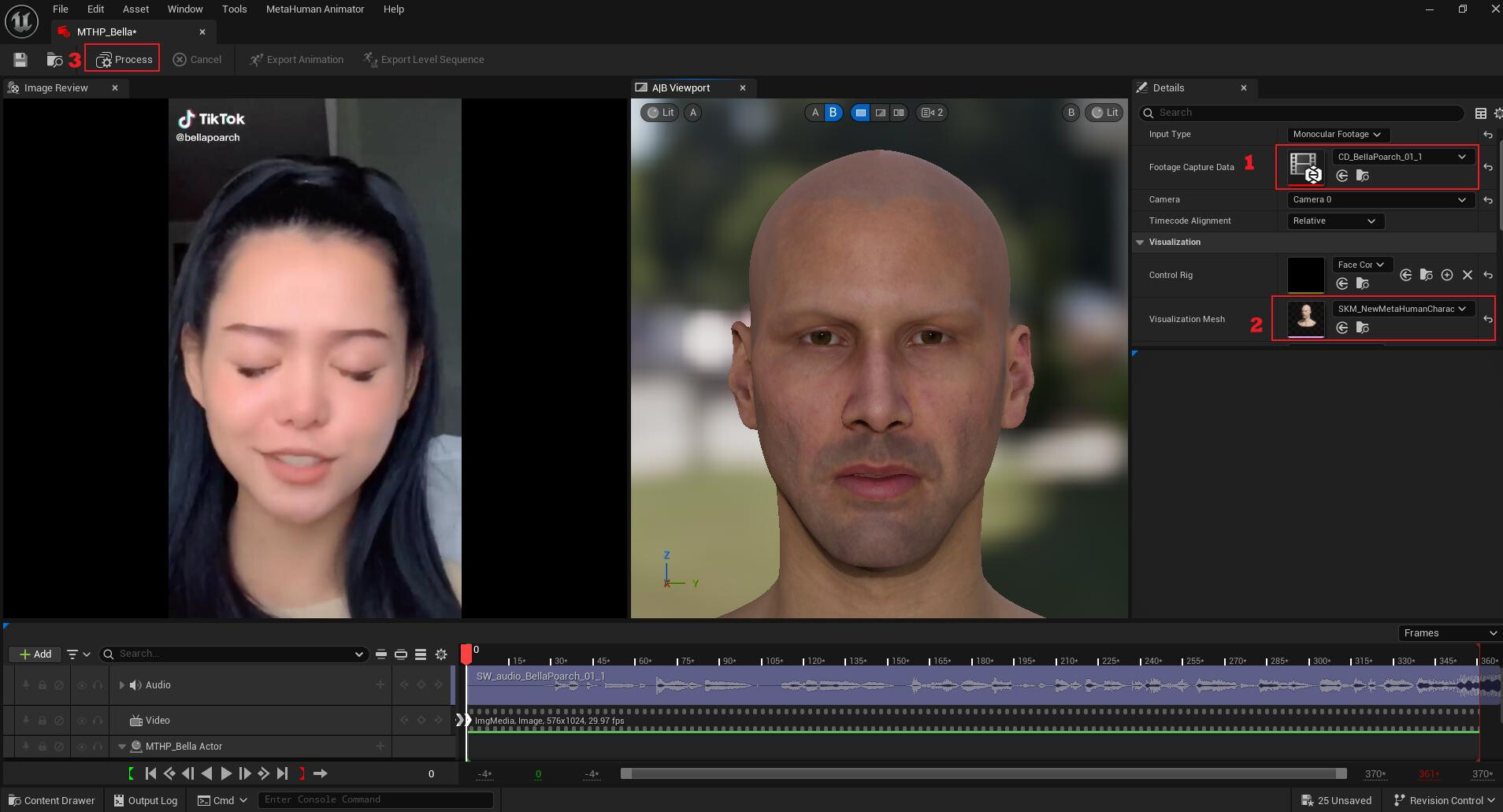
Task: Pin the MTHP_Bella Actor track
Action: [26, 746]
